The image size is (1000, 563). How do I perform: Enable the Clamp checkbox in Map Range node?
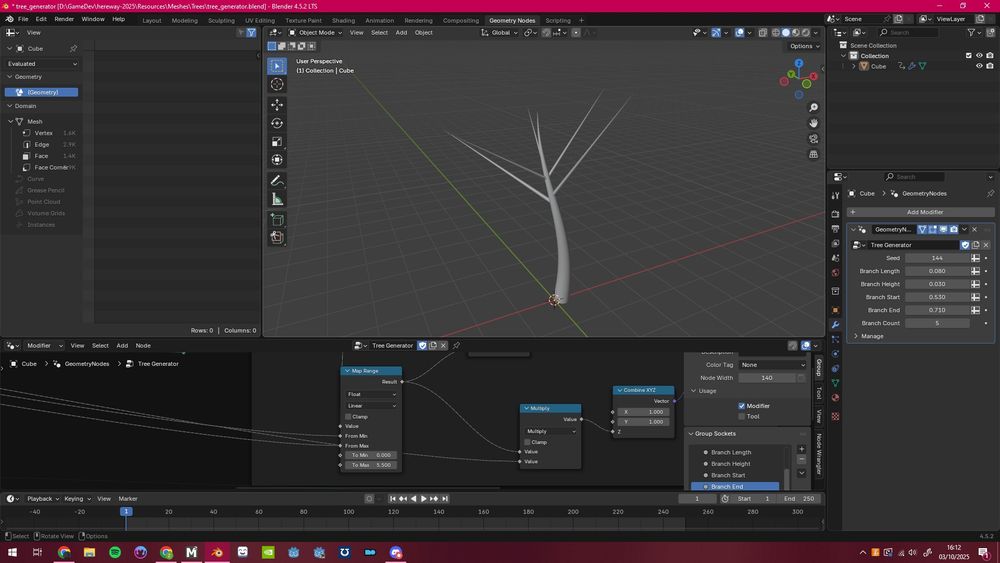click(x=348, y=416)
